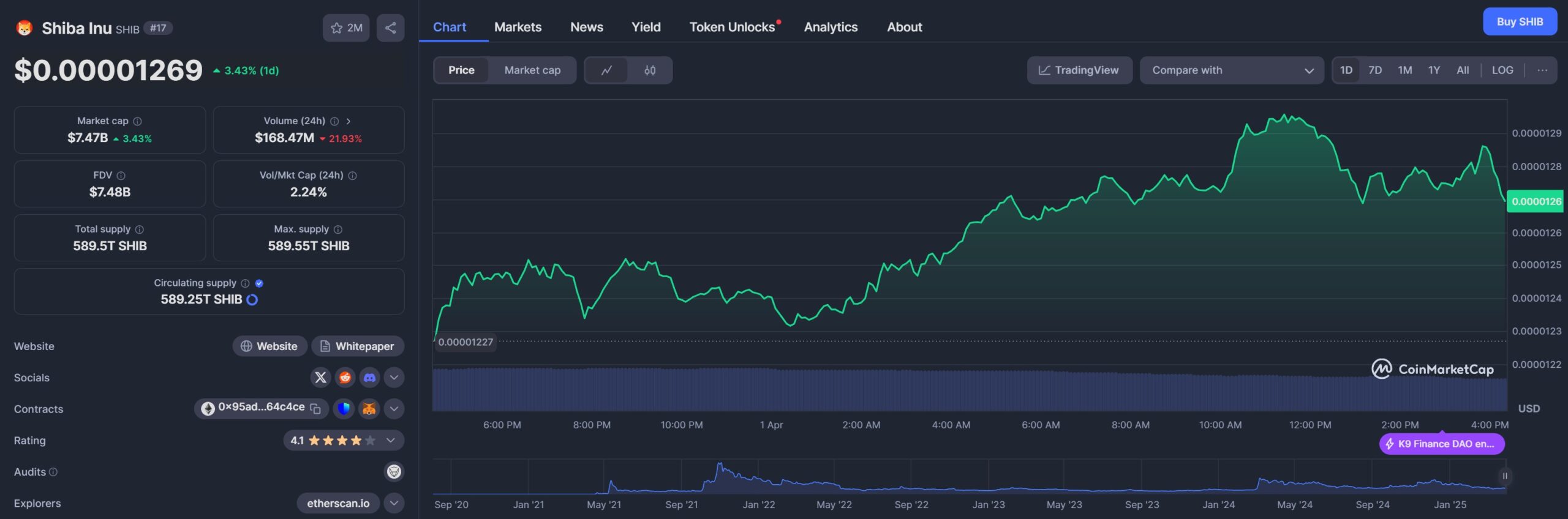Select the line chart type
Viewport: 1568px width, 519px height.
[x=606, y=70]
